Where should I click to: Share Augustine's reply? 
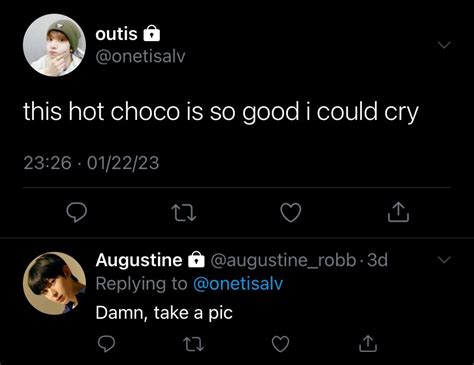coord(368,344)
